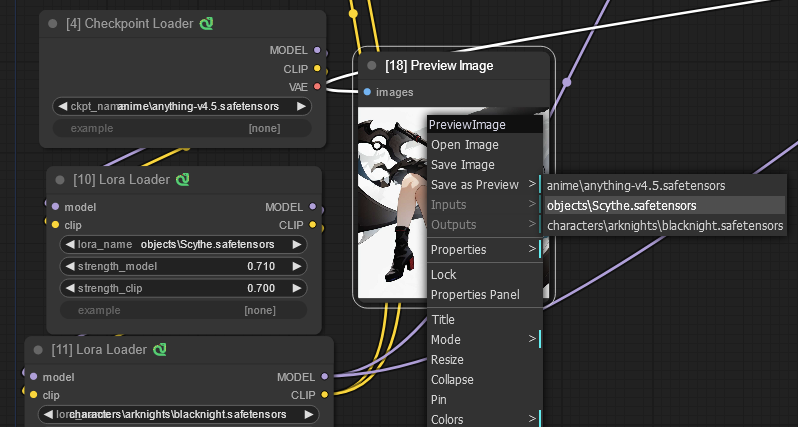
Task: Click the Lock menu entry
Action: 444,274
